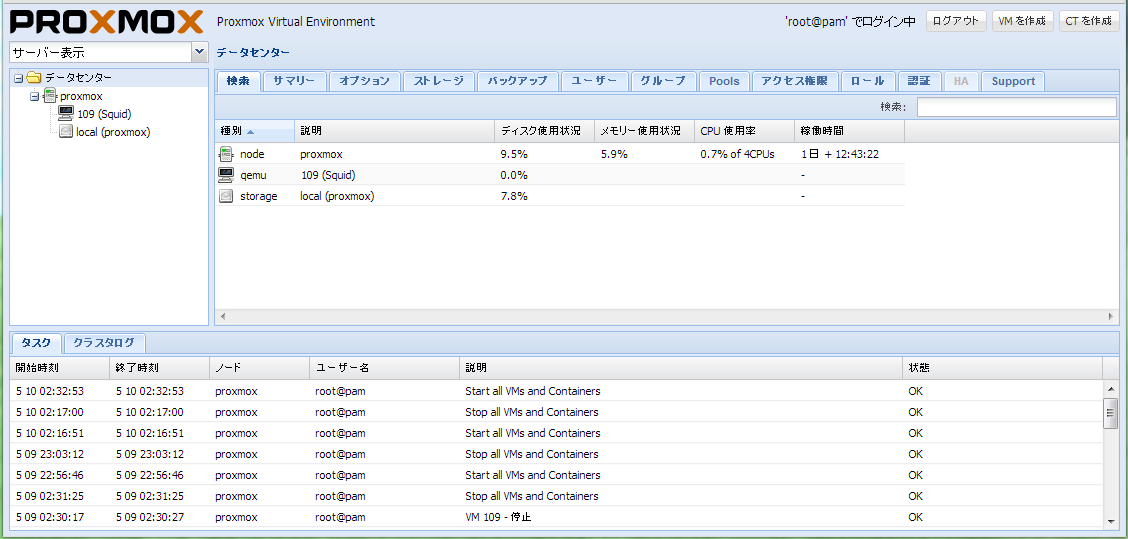
Task: Click the ログアウト button
Action: click(x=956, y=21)
